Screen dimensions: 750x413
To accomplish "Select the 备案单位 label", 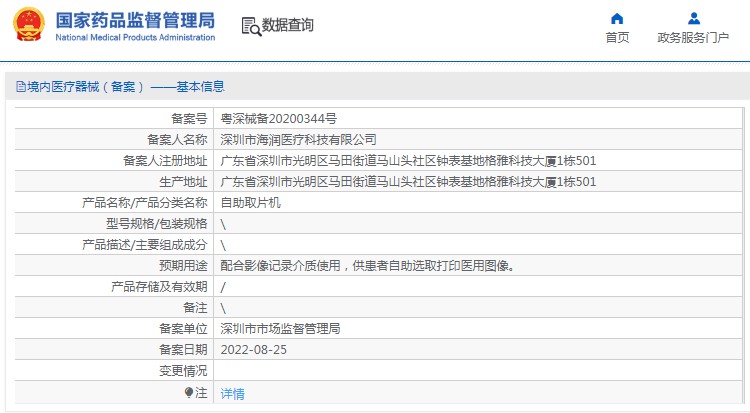I will click(x=184, y=329).
